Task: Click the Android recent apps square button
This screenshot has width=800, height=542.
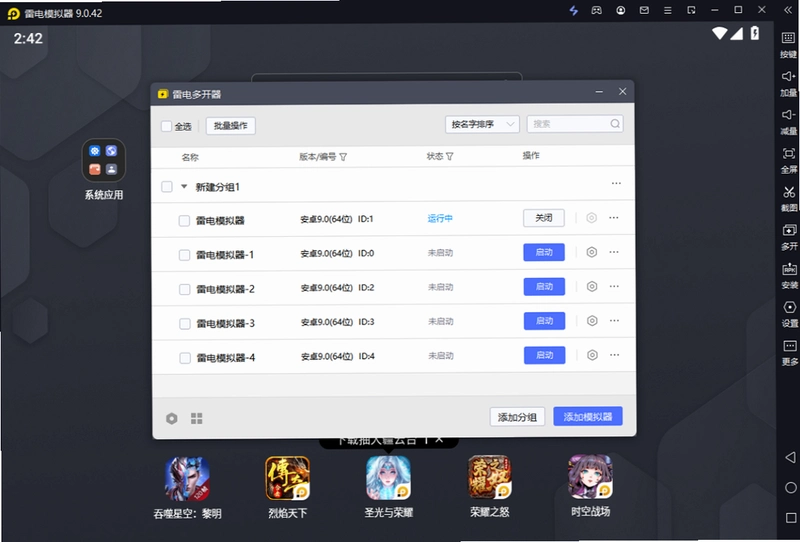Action: pyautogui.click(x=791, y=518)
